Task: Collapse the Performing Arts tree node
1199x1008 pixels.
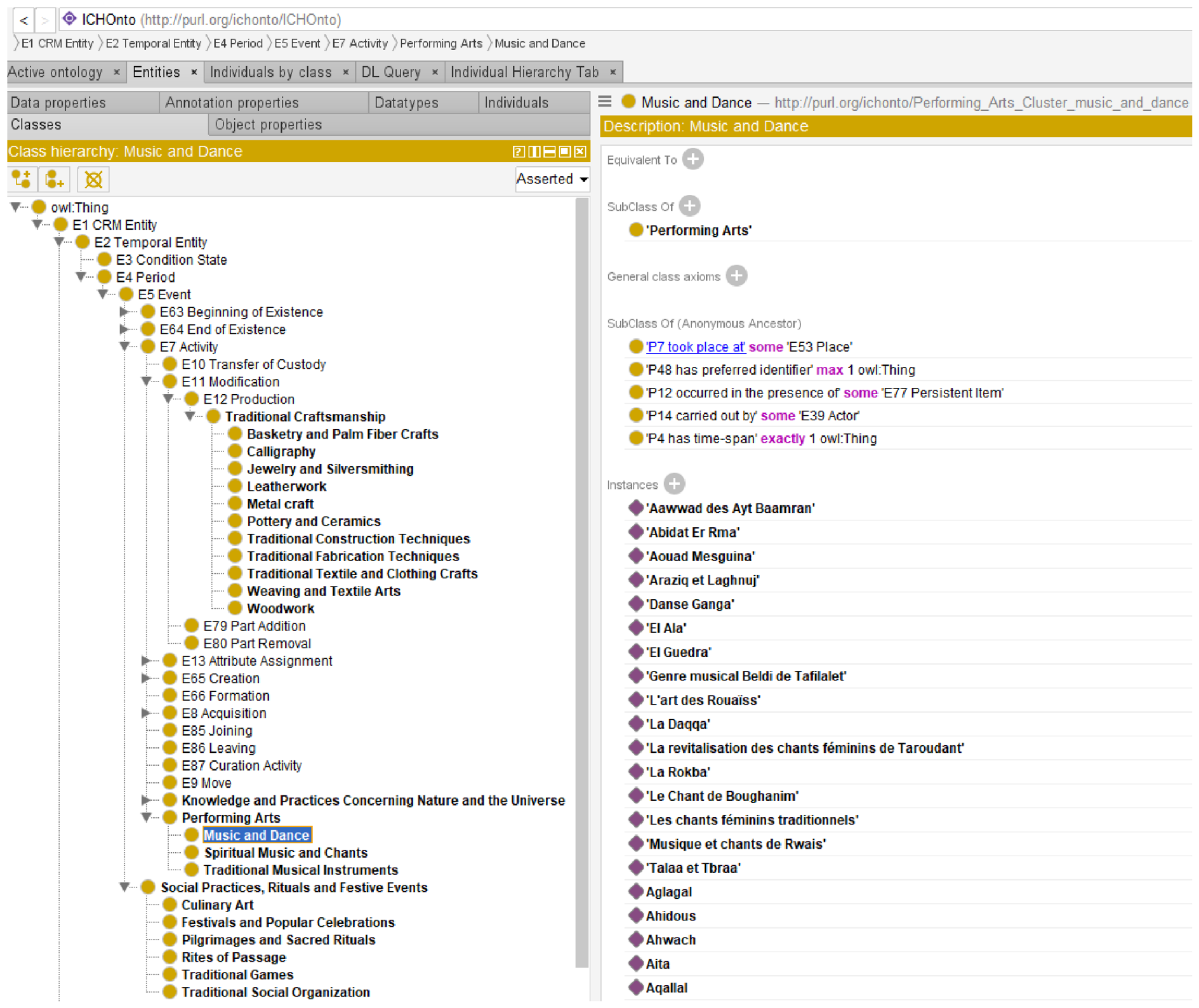Action: [x=146, y=818]
